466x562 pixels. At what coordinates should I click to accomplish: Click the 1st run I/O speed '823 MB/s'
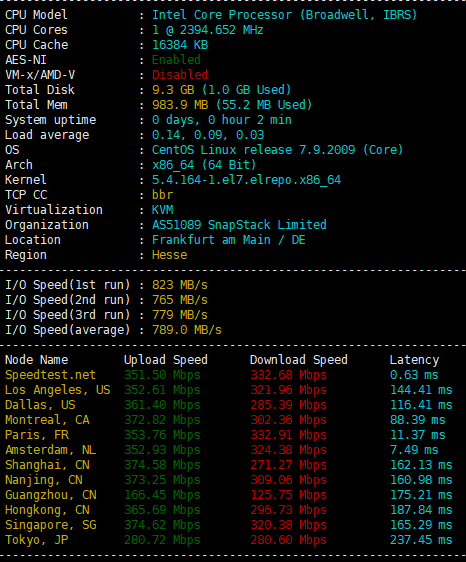point(180,285)
